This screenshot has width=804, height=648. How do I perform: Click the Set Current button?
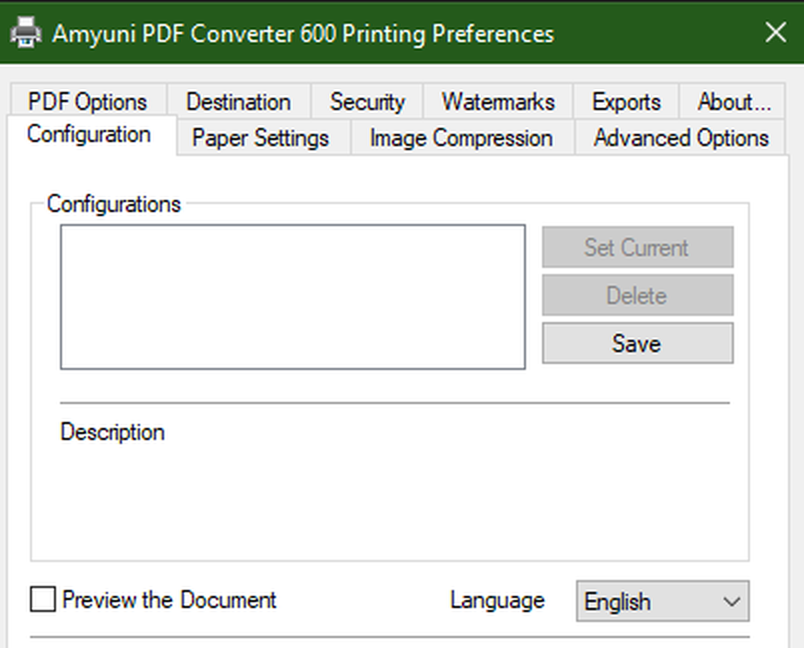tap(638, 247)
